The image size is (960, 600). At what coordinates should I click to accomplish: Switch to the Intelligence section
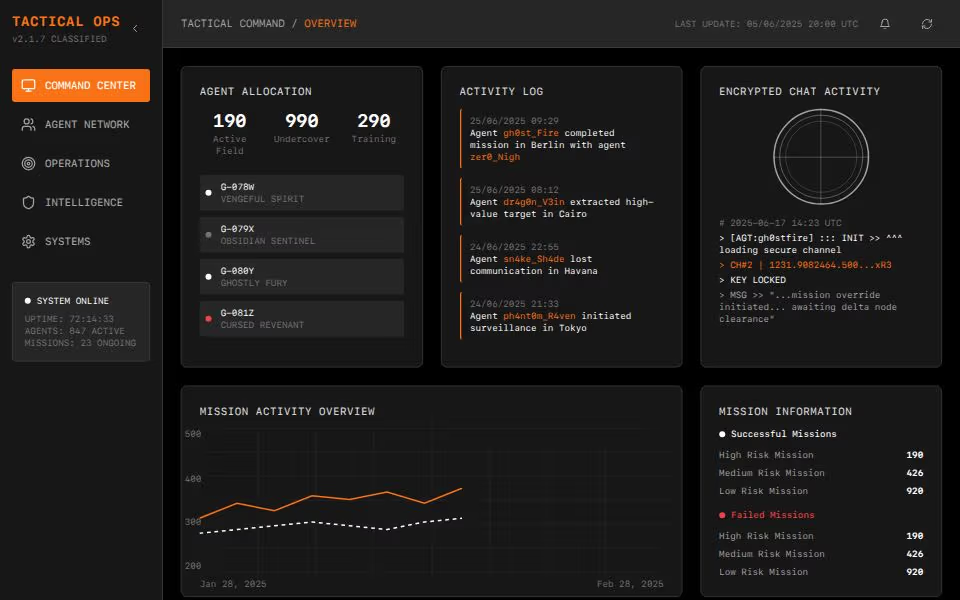[x=81, y=203]
